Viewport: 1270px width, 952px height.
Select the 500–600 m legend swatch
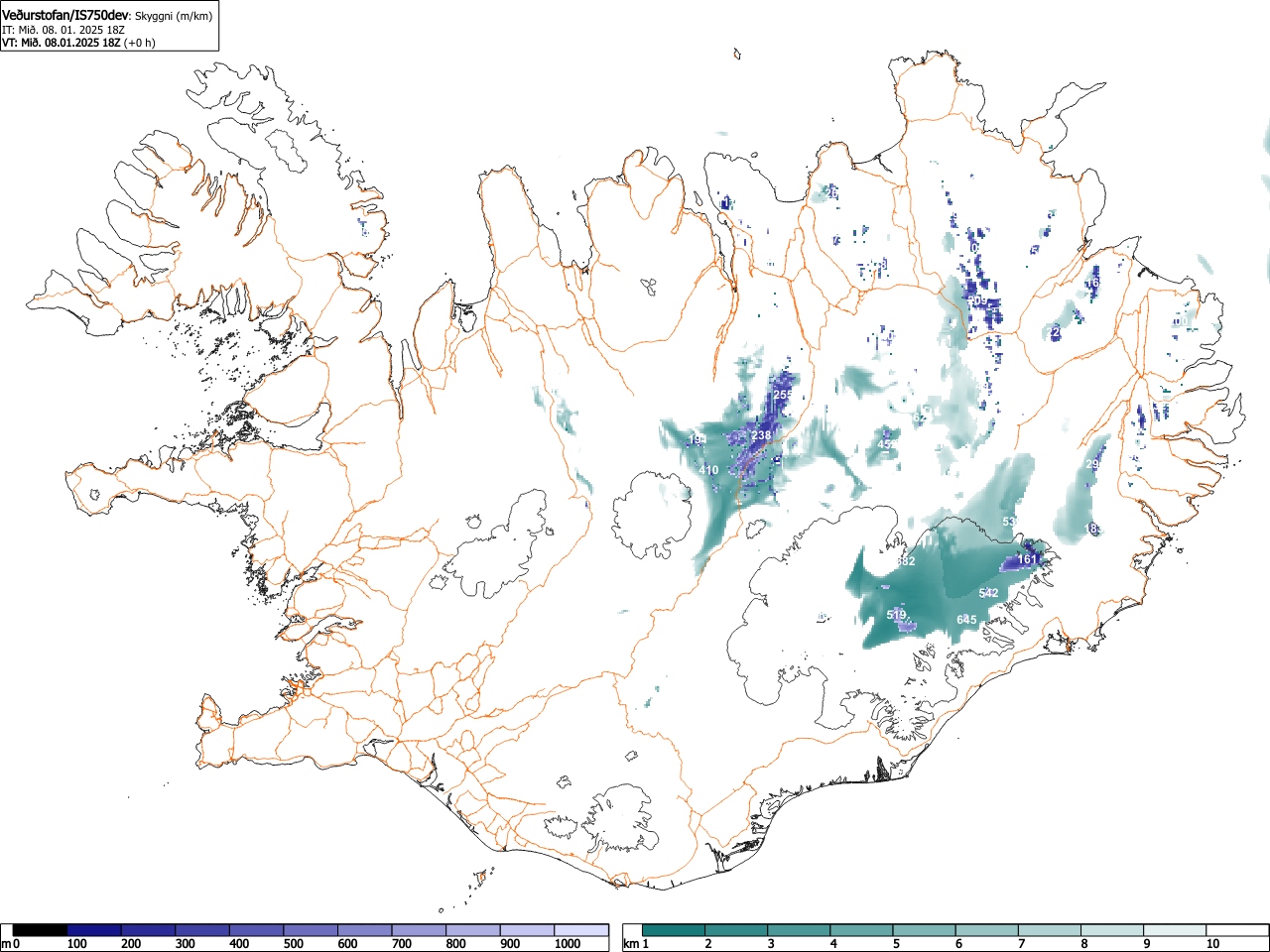[x=311, y=930]
